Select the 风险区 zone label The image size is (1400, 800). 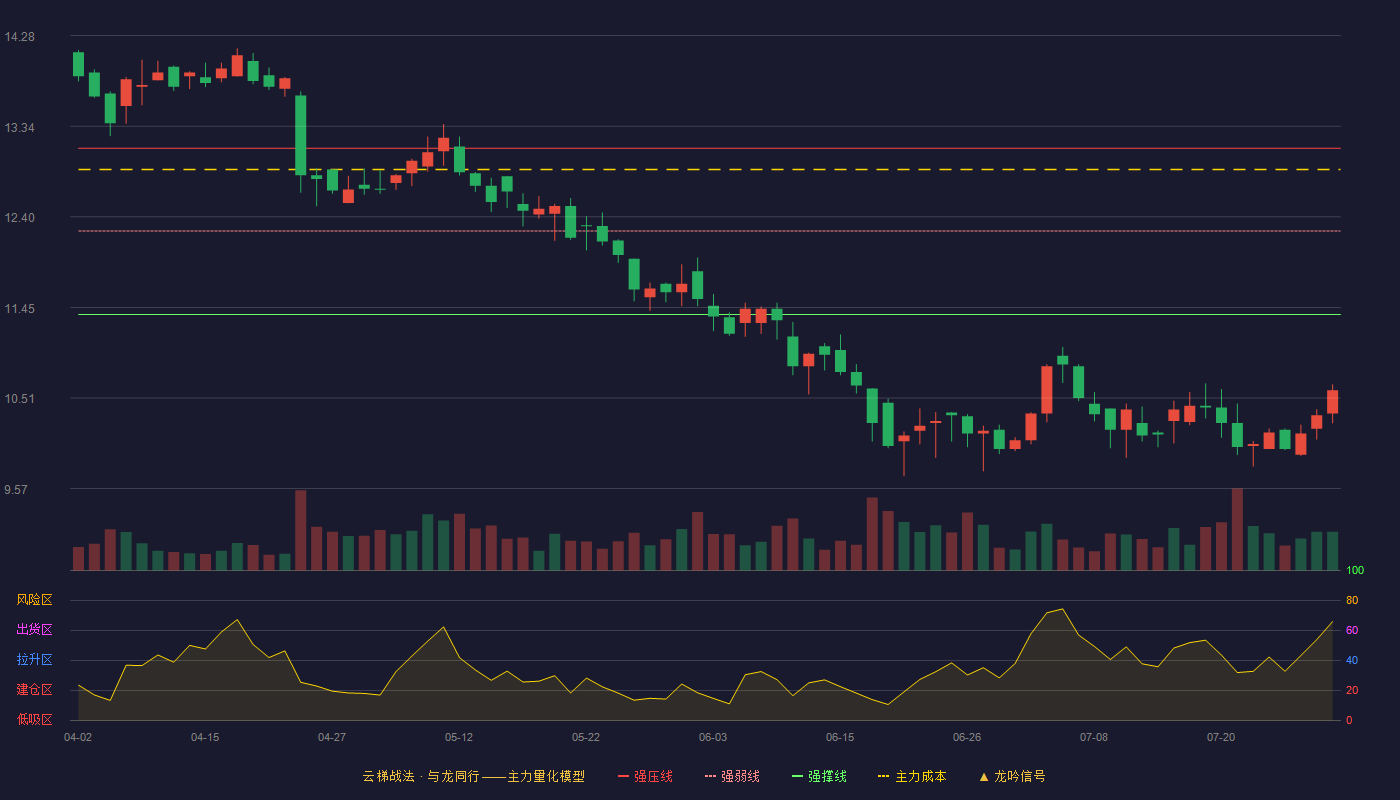tap(34, 600)
